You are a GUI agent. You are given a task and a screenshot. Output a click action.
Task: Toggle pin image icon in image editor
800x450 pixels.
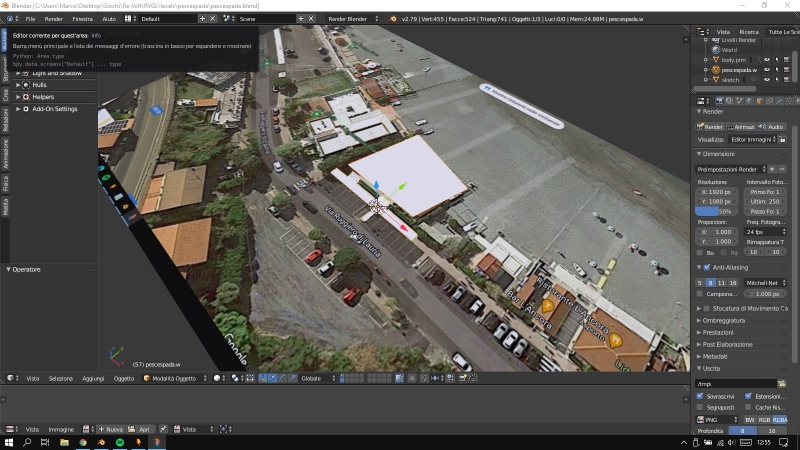tap(163, 429)
